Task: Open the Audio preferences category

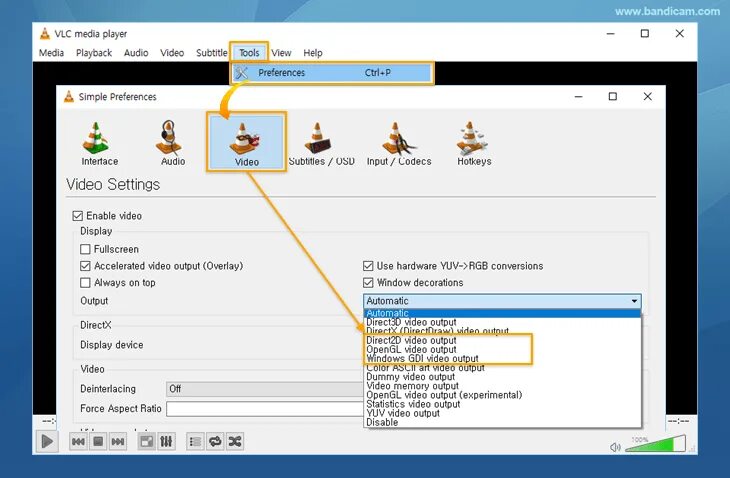Action: [172, 144]
